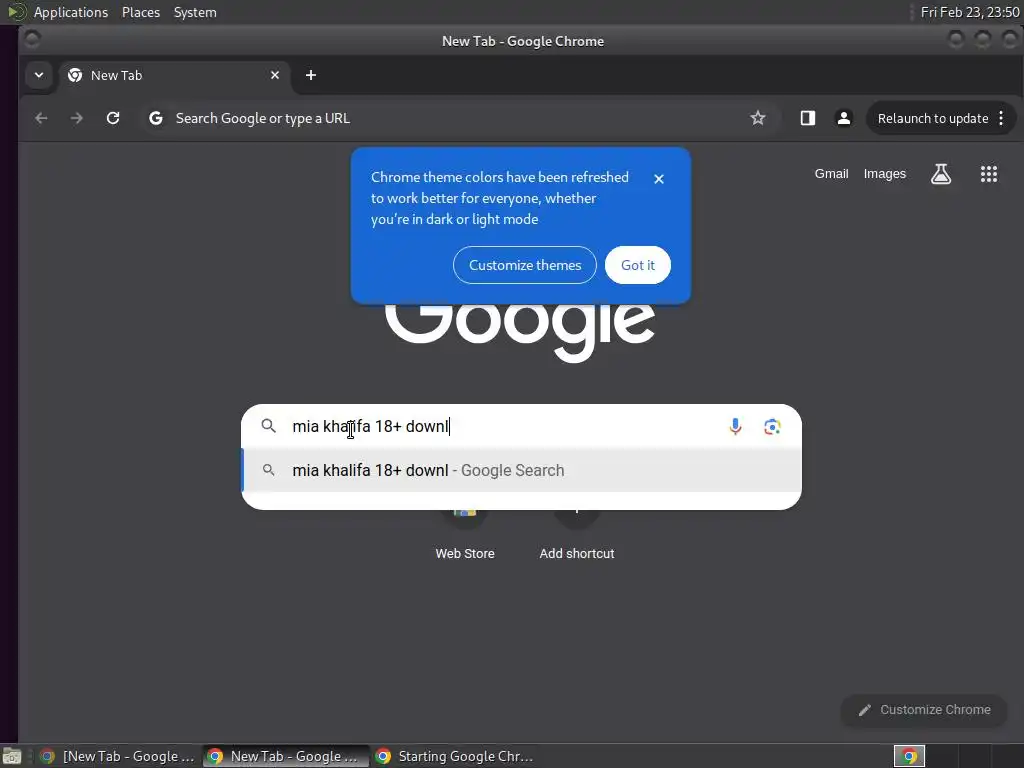
Task: Open Chrome's three-dot menu
Action: tap(1001, 118)
